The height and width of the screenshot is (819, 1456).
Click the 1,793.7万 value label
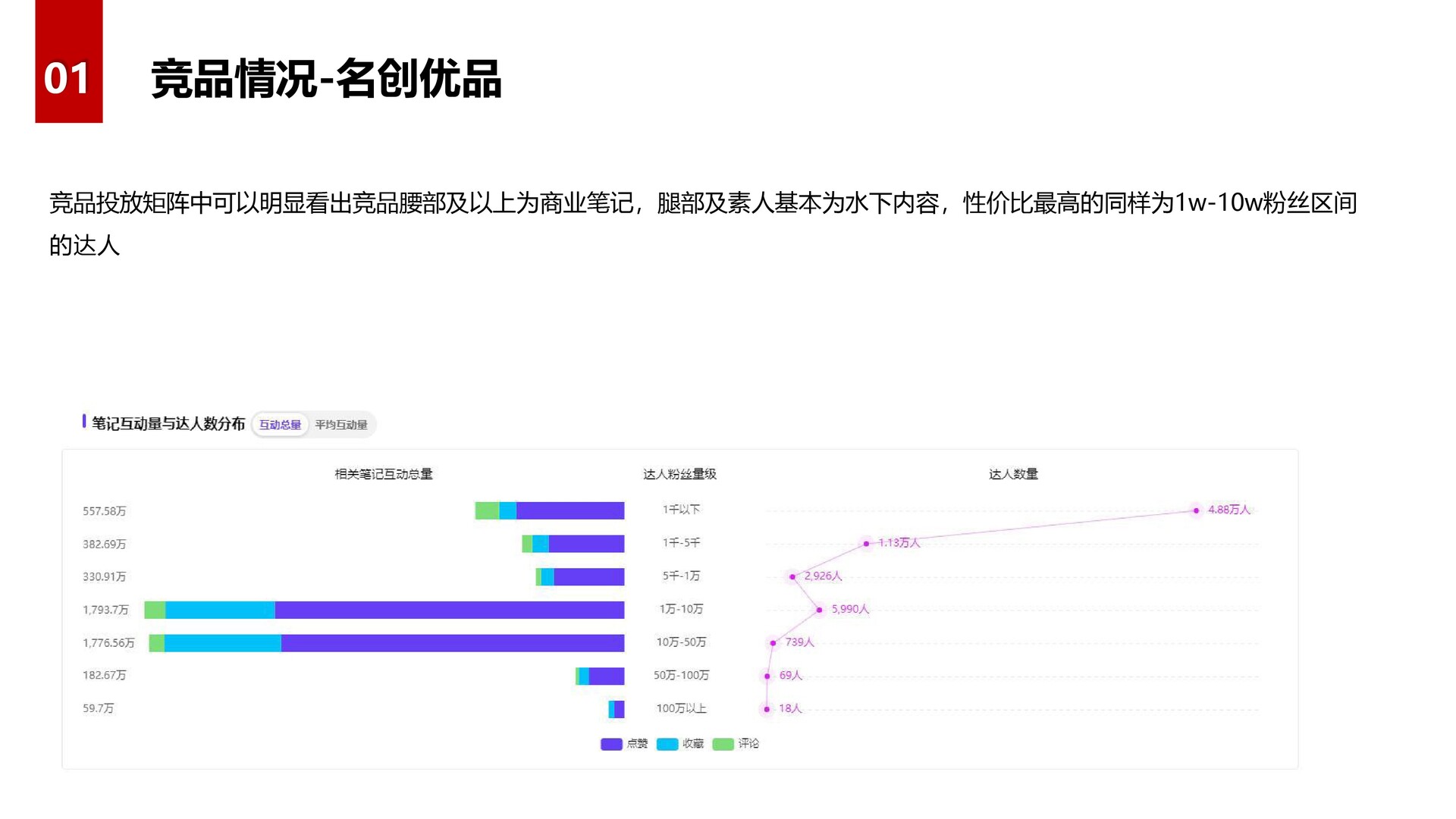tap(106, 610)
